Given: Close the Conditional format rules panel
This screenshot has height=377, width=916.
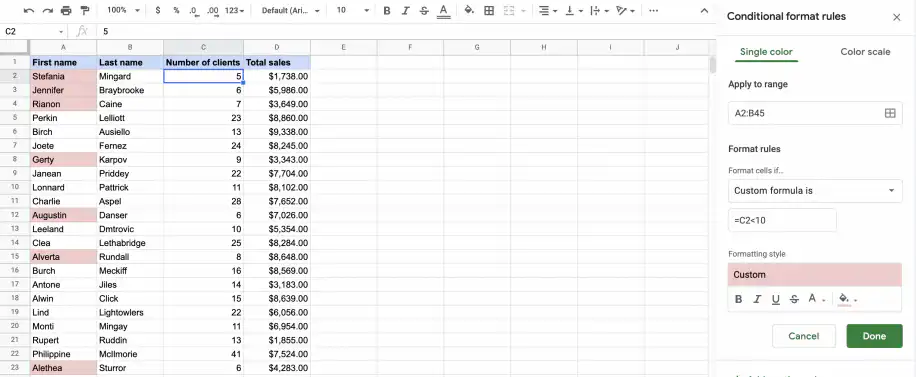Looking at the screenshot, I should (x=897, y=18).
